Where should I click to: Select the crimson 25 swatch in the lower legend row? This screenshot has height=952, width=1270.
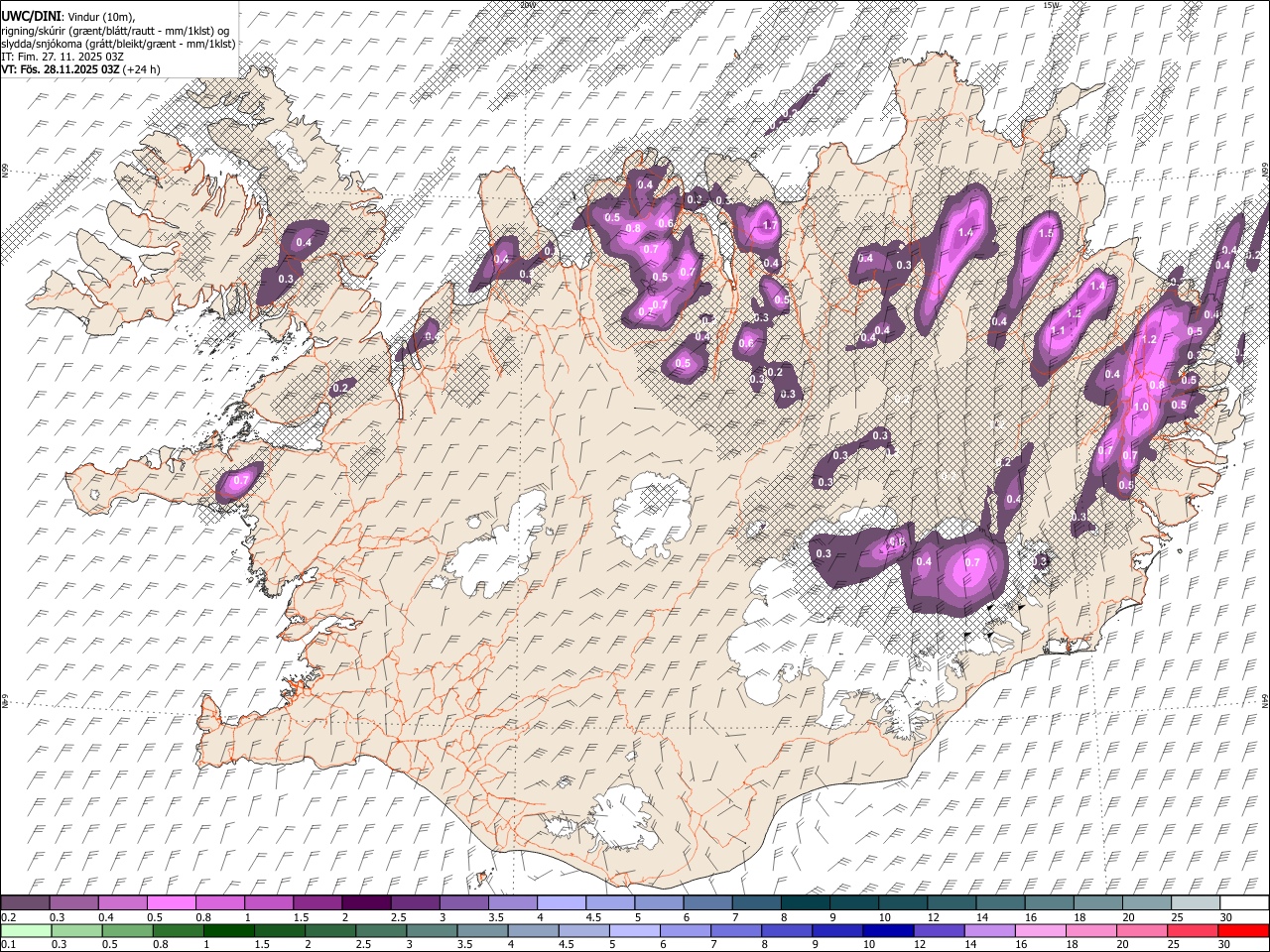(x=1193, y=930)
